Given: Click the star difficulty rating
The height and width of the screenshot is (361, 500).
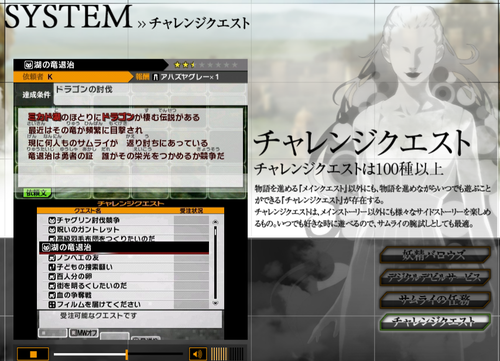Looking at the screenshot, I should pos(205,65).
